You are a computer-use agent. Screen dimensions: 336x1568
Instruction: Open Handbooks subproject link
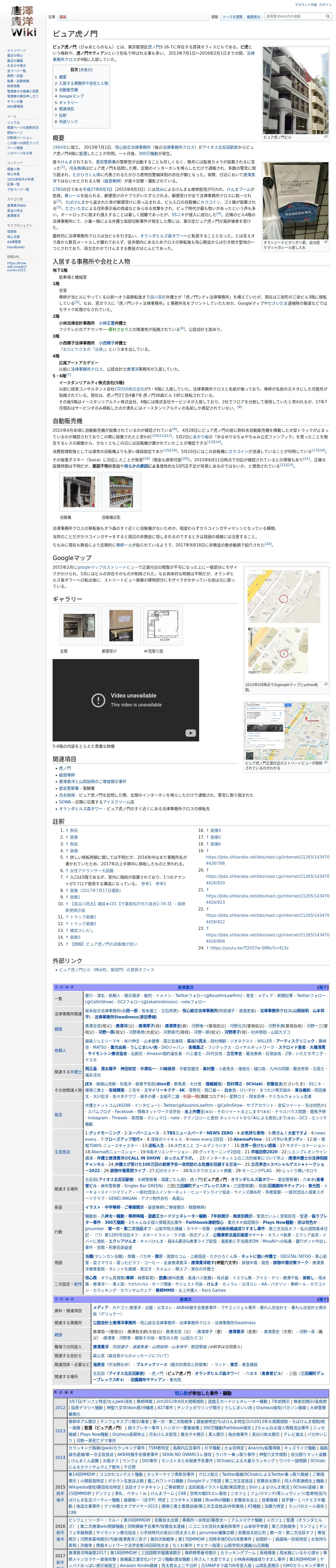(16, 247)
